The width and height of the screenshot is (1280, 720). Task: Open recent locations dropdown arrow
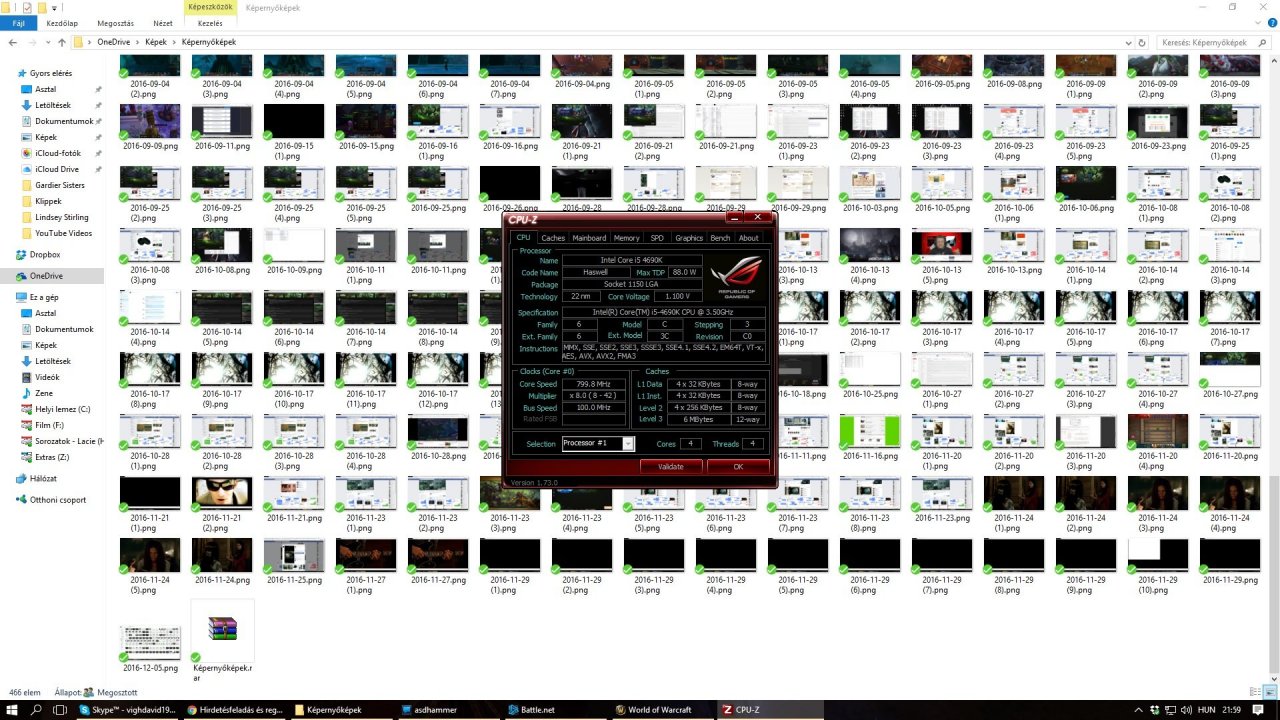tap(48, 43)
